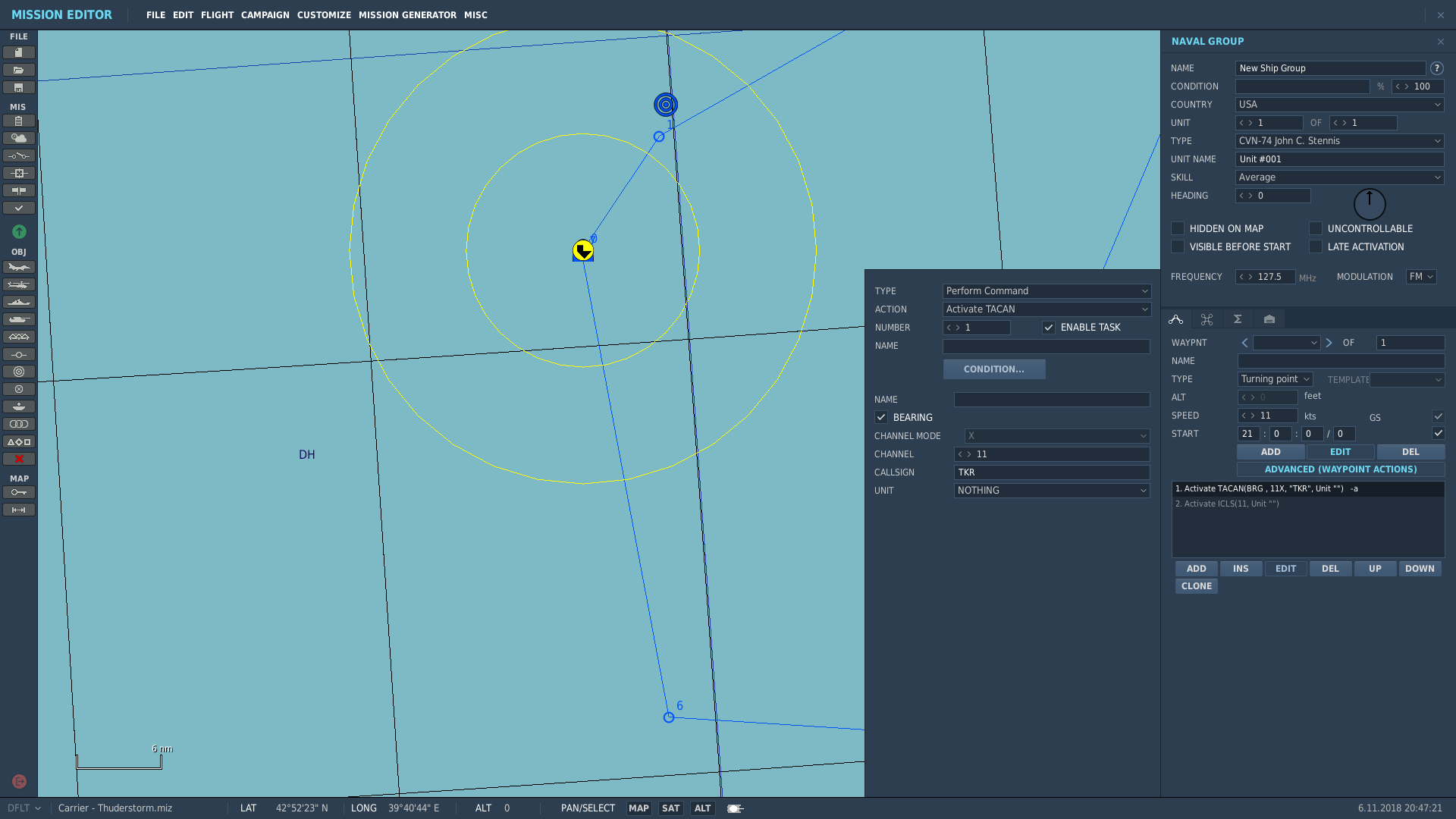Click the CLONE button
Screen dimensions: 1456x819
pos(1197,586)
